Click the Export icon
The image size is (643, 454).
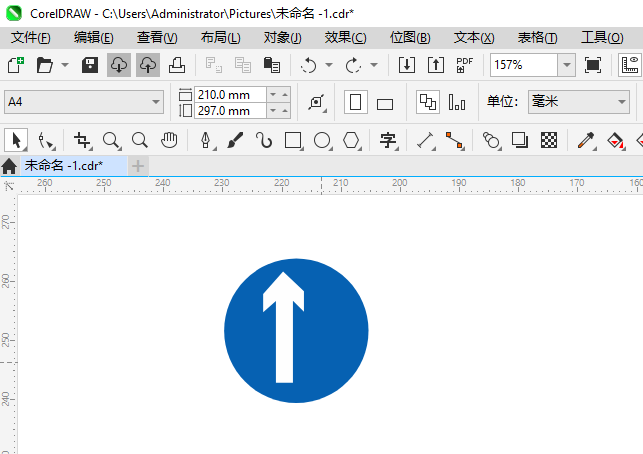pos(436,65)
